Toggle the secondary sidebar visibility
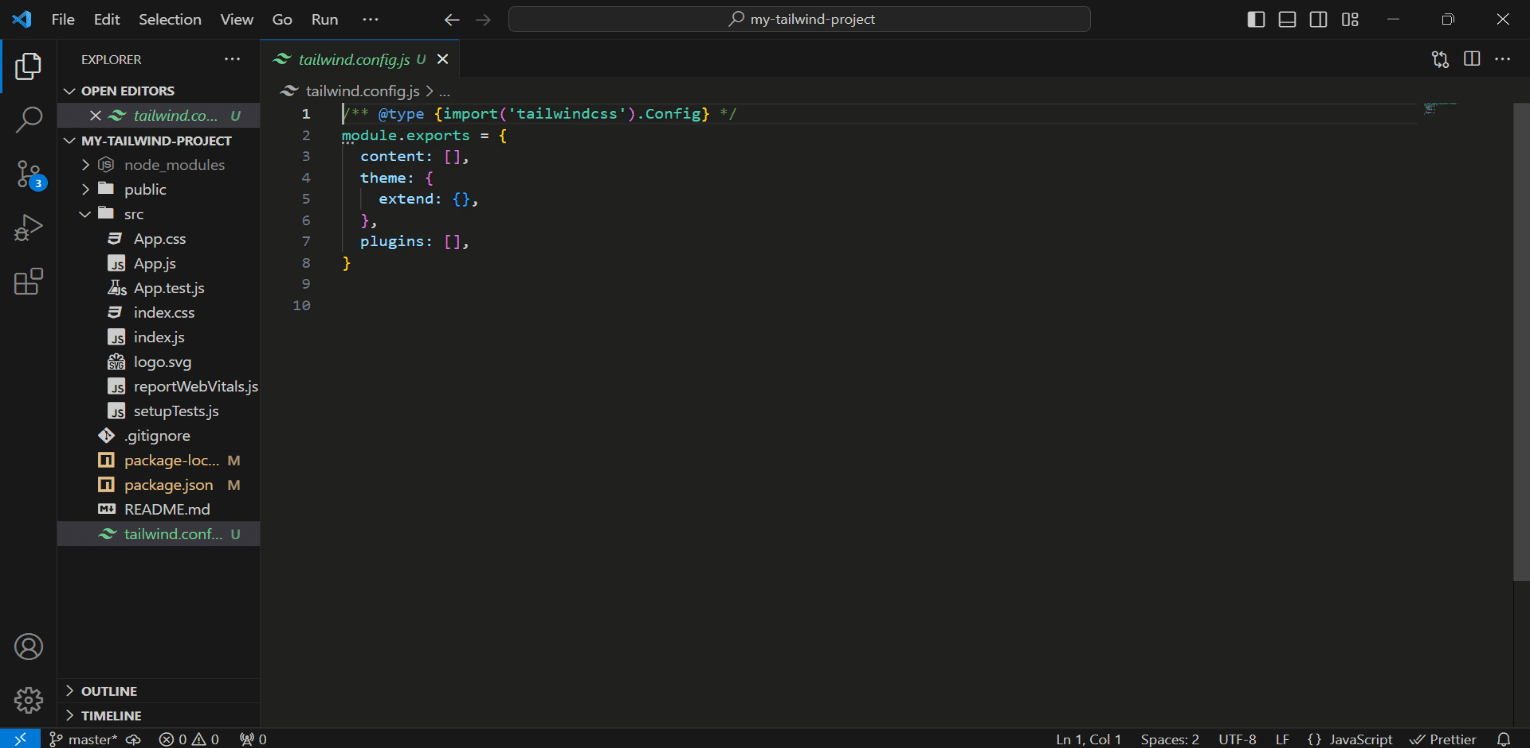Screen dimensions: 1530x748 [1318, 18]
